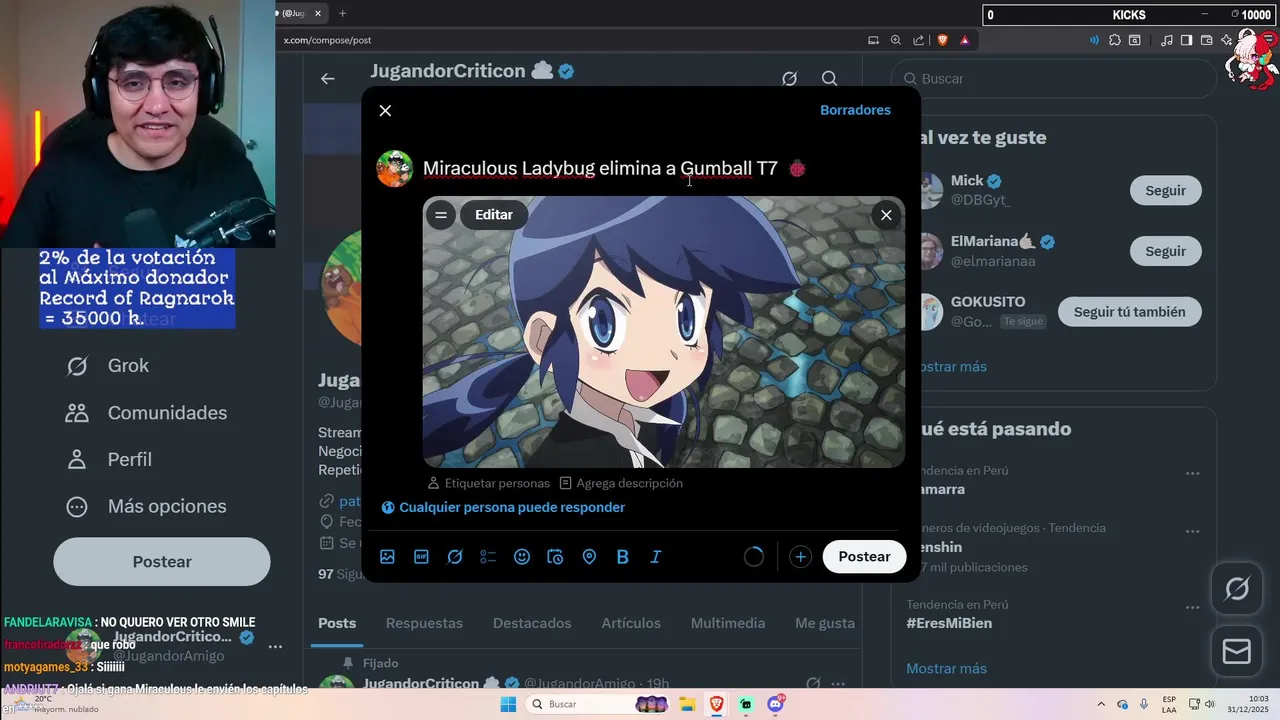Click Etiquetar personas under the image
This screenshot has height=720, width=1280.
(x=489, y=483)
